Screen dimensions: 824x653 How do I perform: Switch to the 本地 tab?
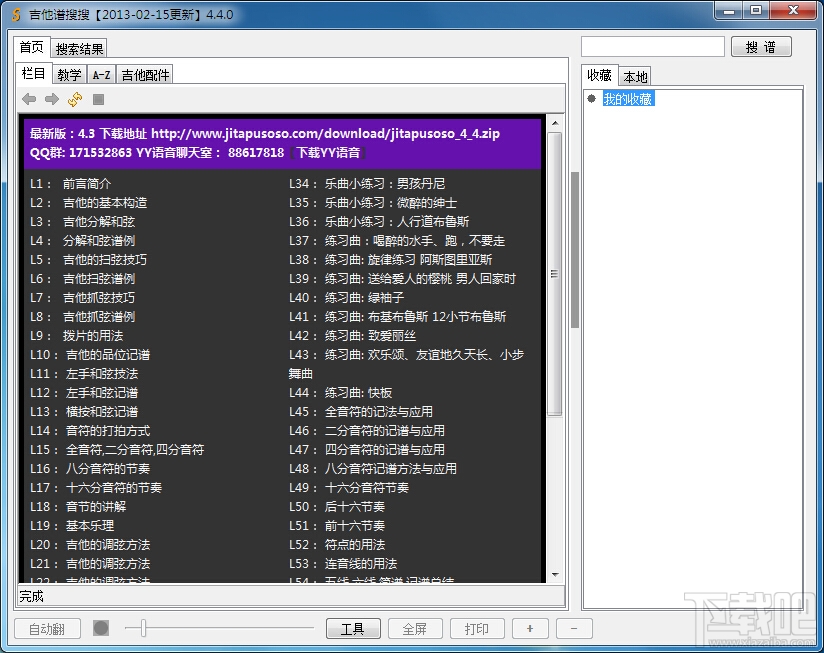tap(635, 77)
